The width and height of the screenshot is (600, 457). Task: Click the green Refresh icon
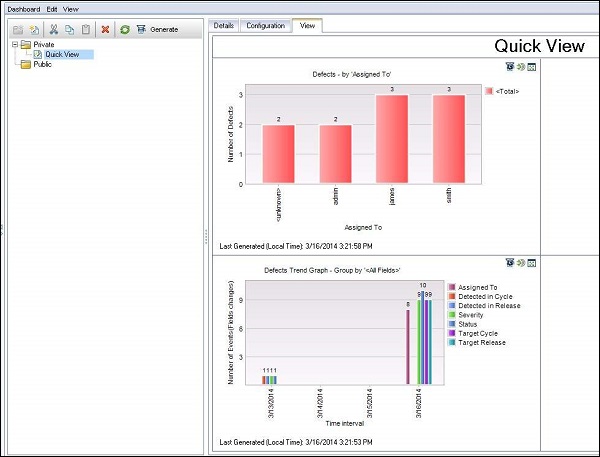tap(124, 30)
